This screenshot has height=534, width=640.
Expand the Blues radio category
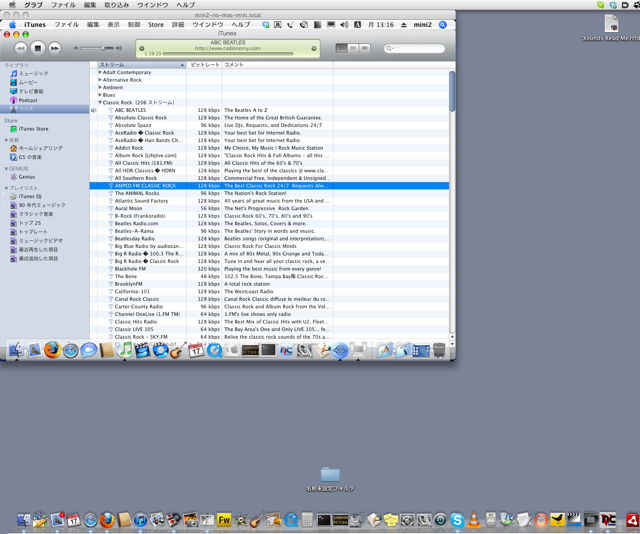coord(100,95)
